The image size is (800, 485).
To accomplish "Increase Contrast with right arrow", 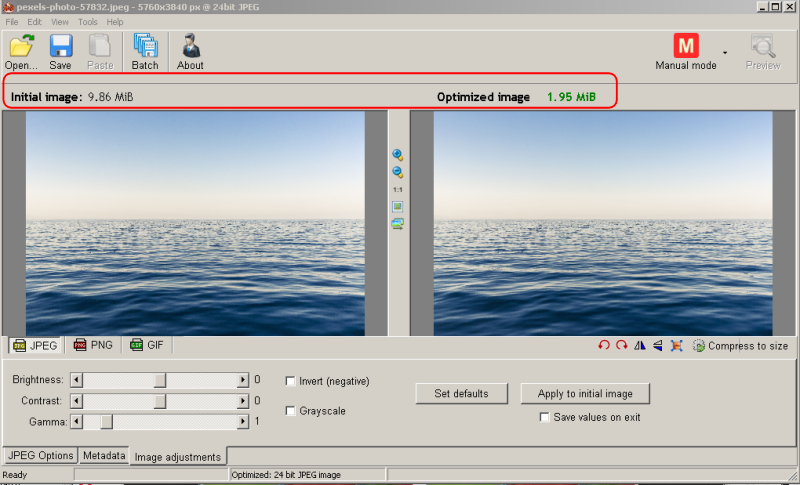I will click(243, 401).
